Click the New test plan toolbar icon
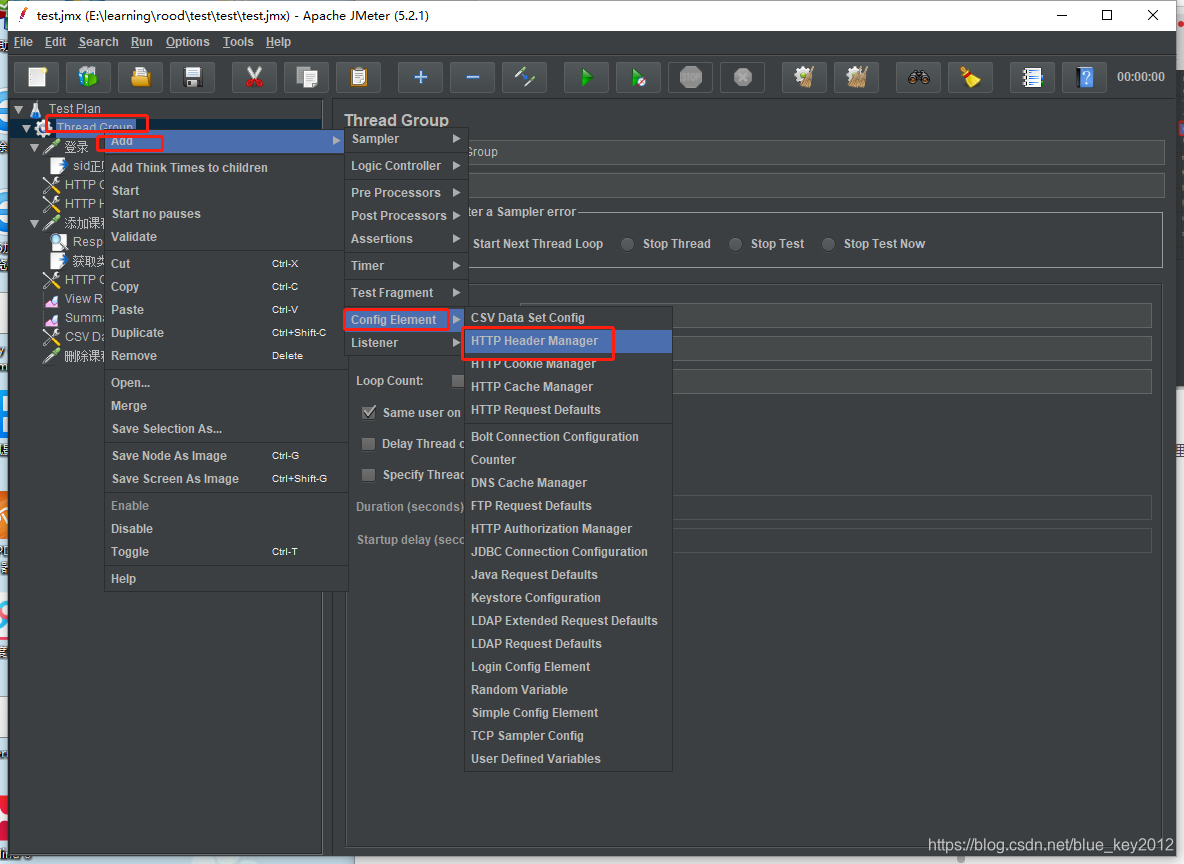 [37, 77]
